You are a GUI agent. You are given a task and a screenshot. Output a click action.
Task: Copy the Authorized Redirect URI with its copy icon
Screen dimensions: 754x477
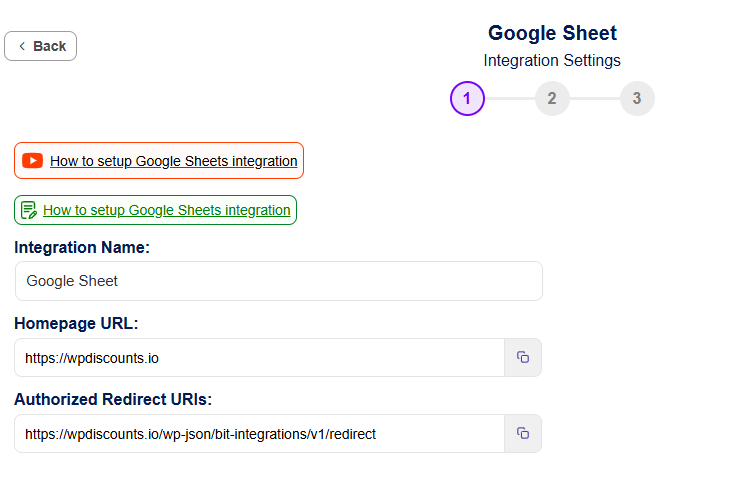coord(523,433)
